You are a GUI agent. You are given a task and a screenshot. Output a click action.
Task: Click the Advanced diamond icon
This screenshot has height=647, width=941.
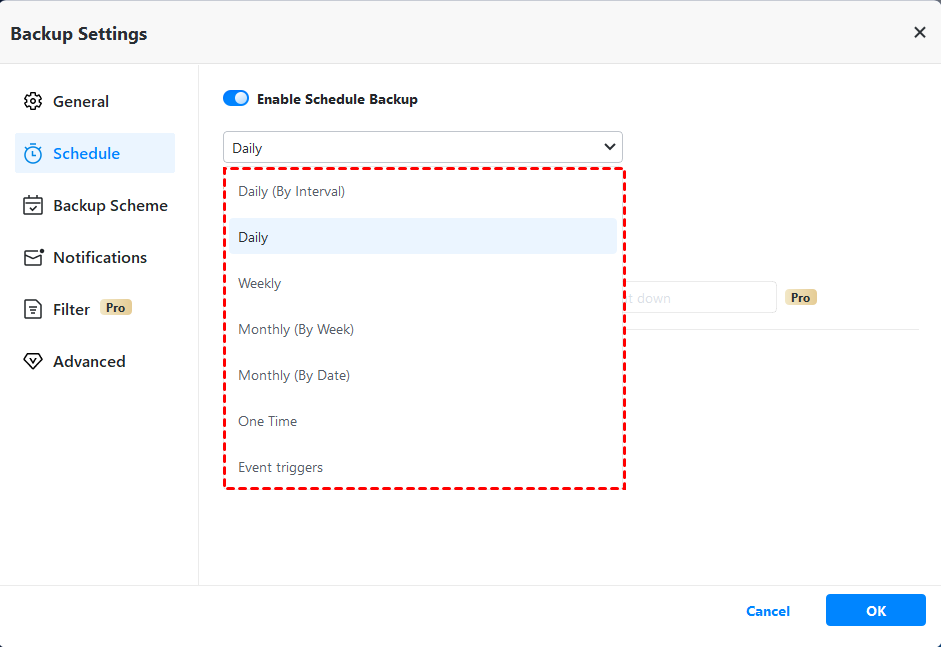pos(33,361)
